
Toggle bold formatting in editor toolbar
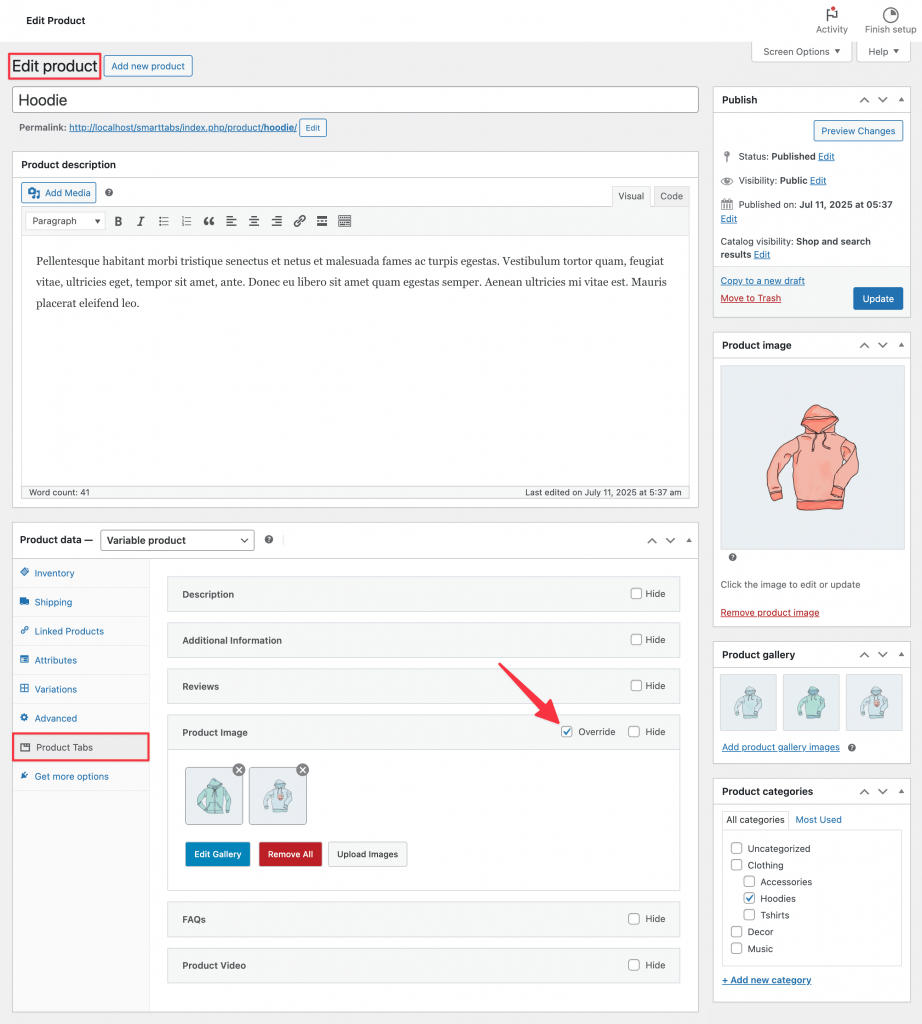point(118,221)
